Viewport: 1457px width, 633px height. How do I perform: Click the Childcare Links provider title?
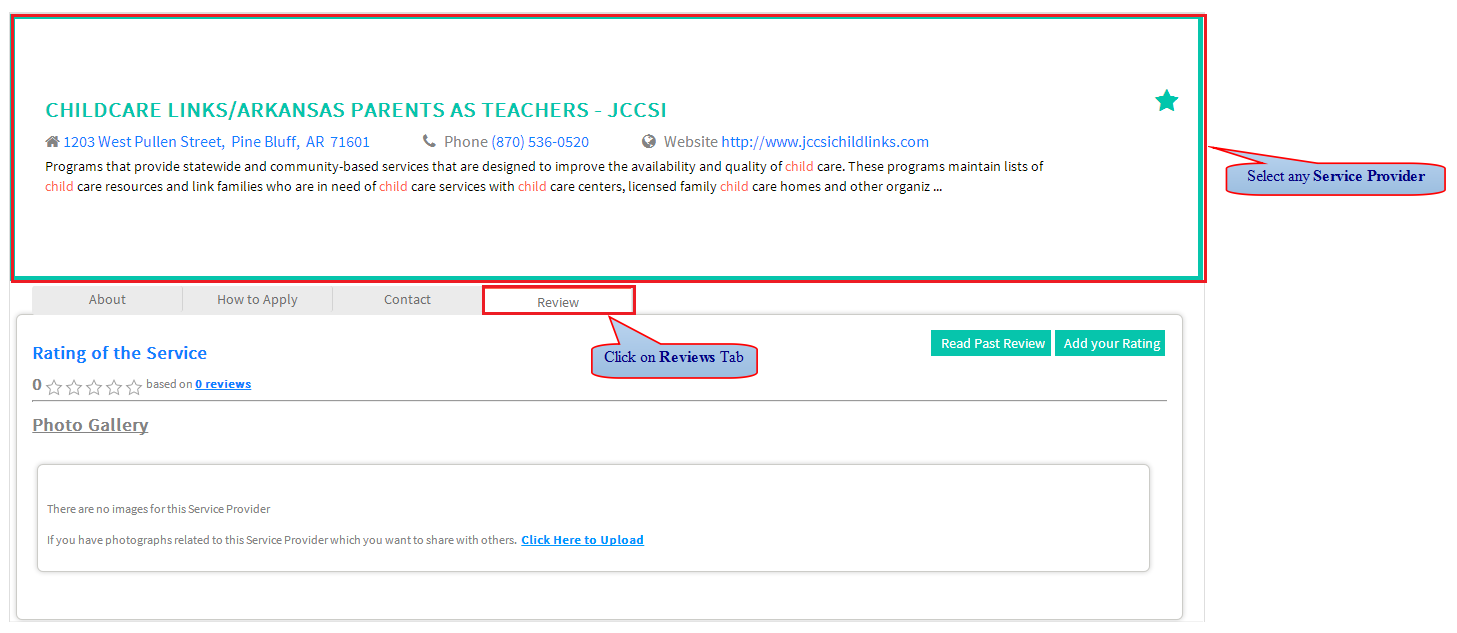(356, 110)
